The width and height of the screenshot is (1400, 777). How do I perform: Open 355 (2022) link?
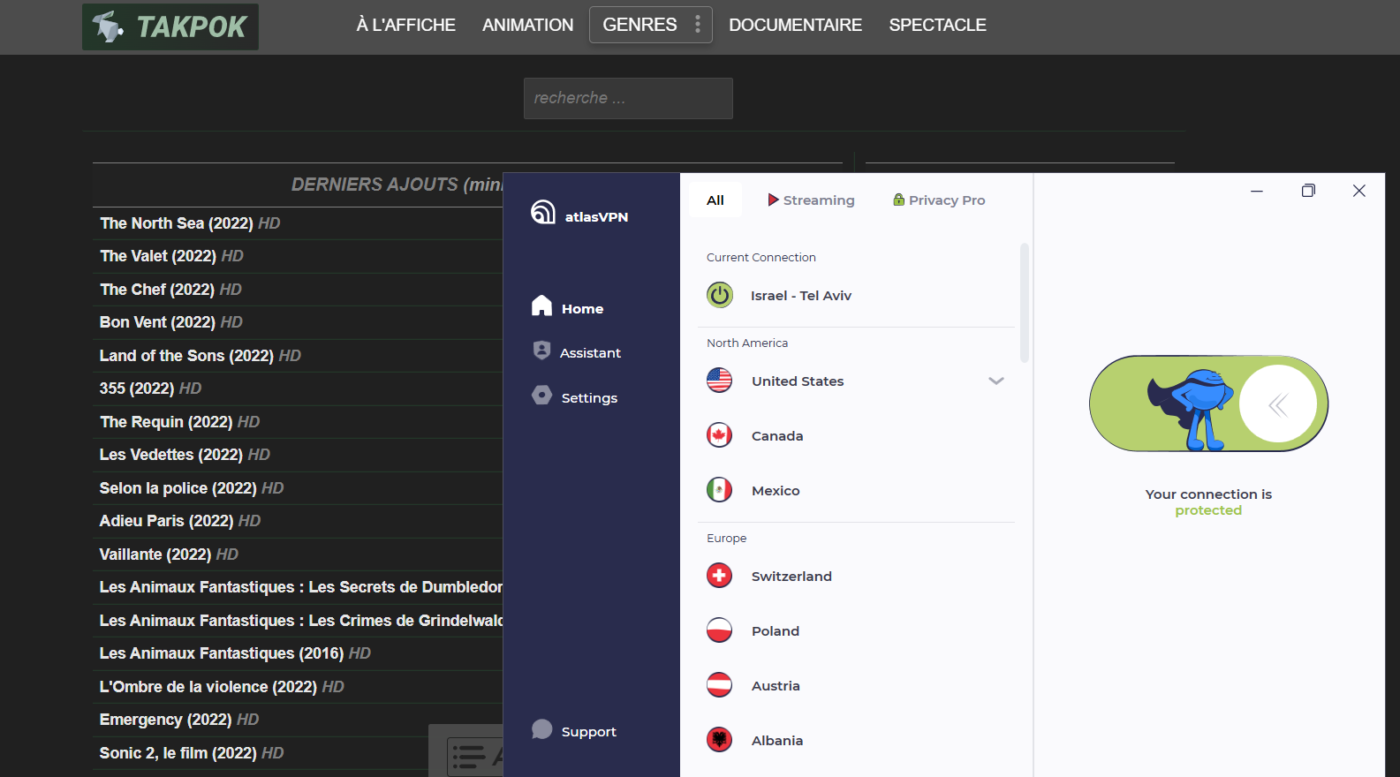tap(137, 388)
